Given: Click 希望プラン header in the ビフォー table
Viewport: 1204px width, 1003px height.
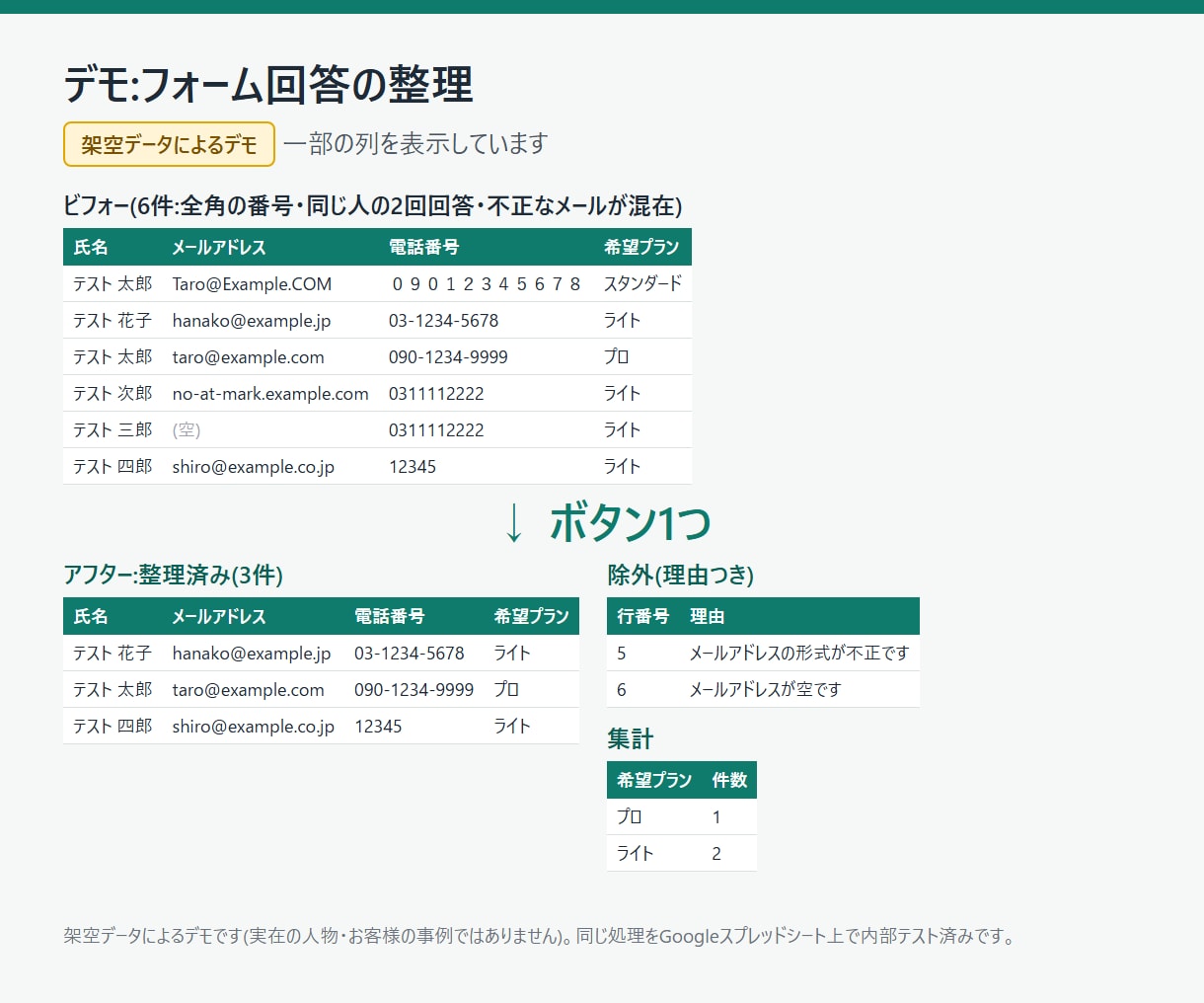Looking at the screenshot, I should pyautogui.click(x=641, y=247).
